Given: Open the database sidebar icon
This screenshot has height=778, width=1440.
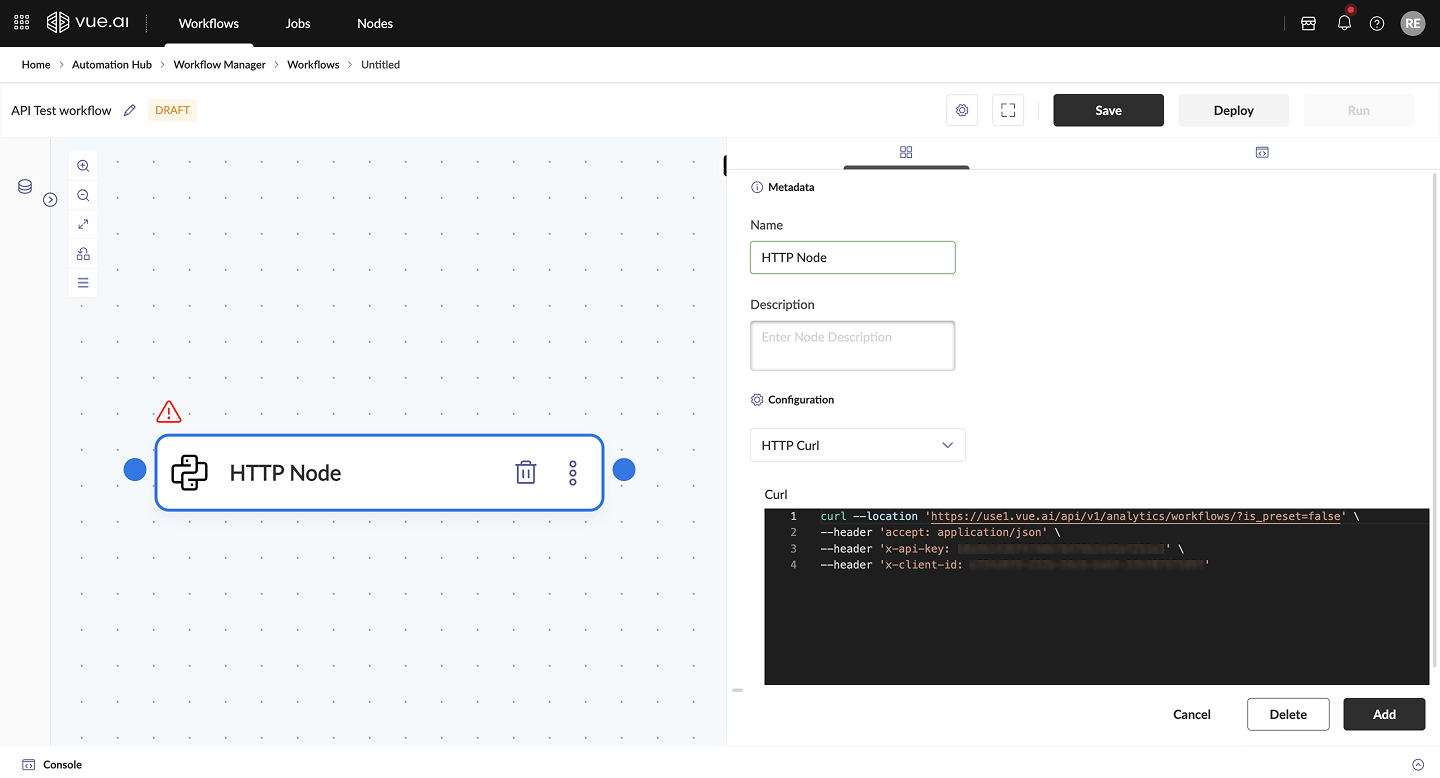Looking at the screenshot, I should (25, 187).
